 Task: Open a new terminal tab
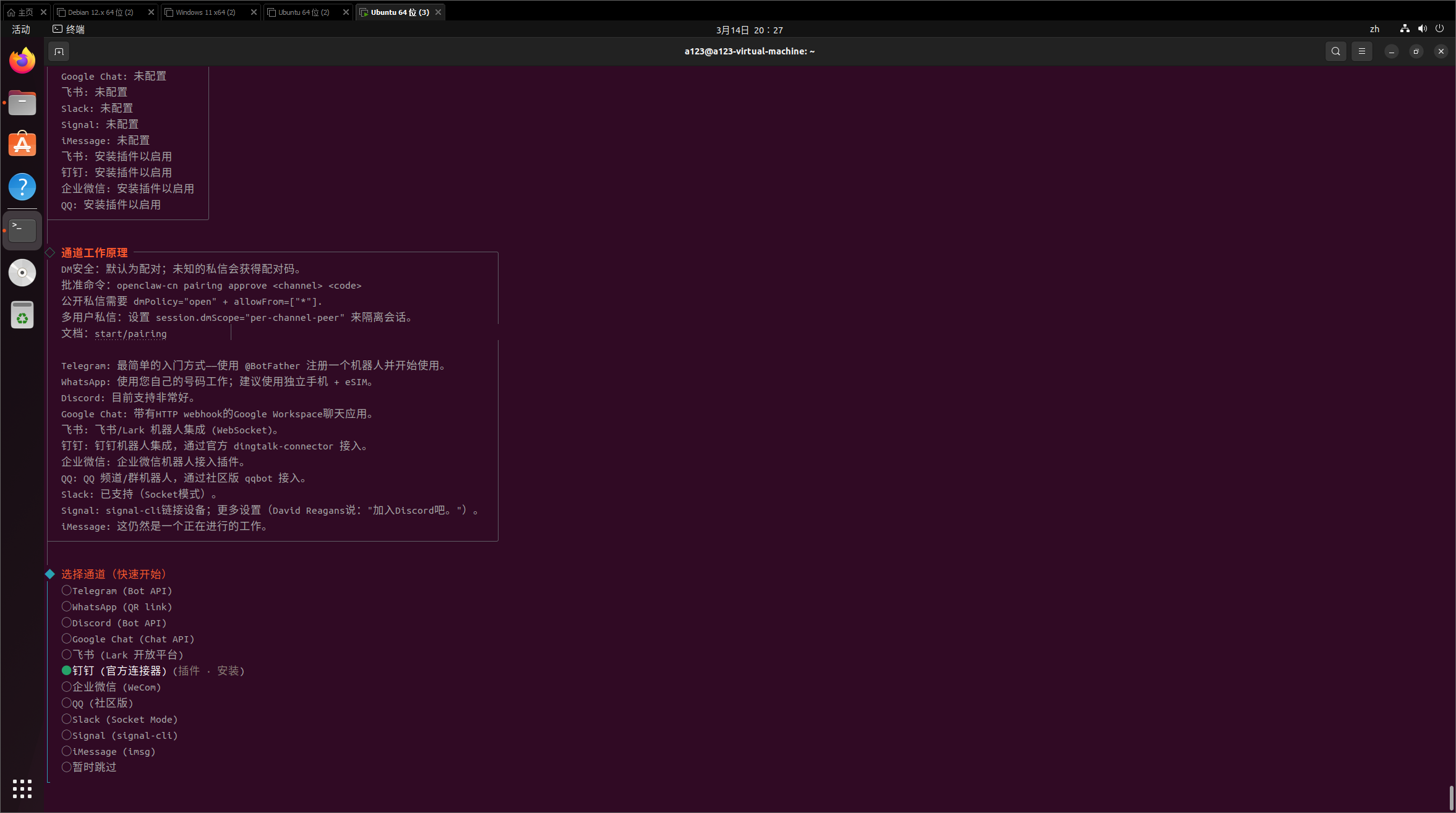[x=59, y=51]
